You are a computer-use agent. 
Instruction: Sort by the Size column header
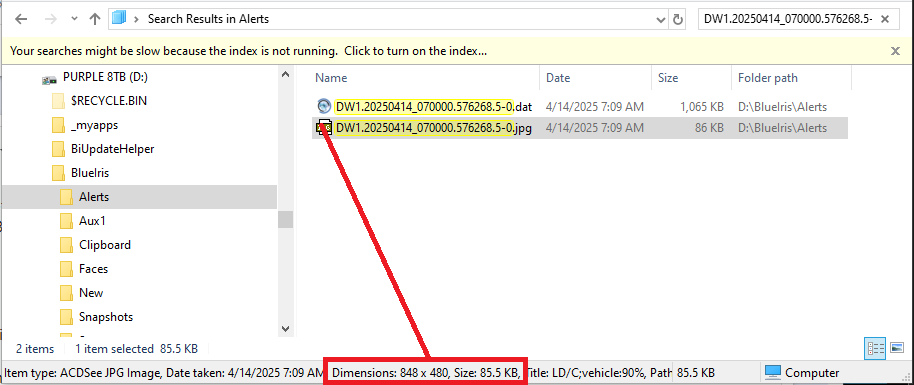(668, 78)
